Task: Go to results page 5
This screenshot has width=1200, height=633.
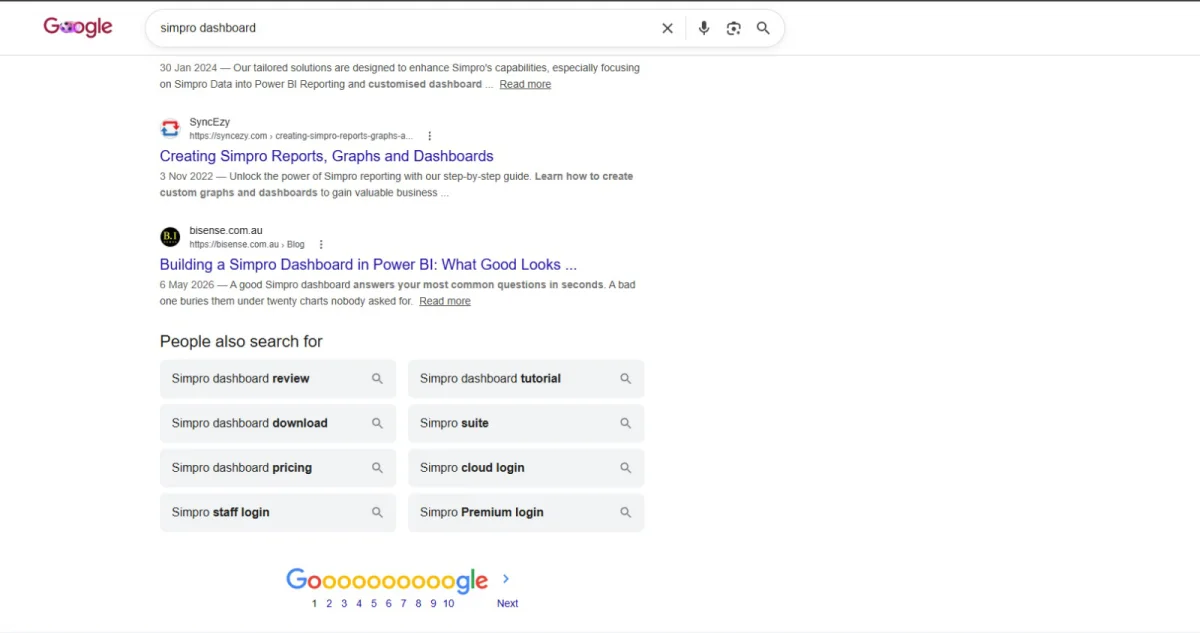Action: [x=374, y=603]
